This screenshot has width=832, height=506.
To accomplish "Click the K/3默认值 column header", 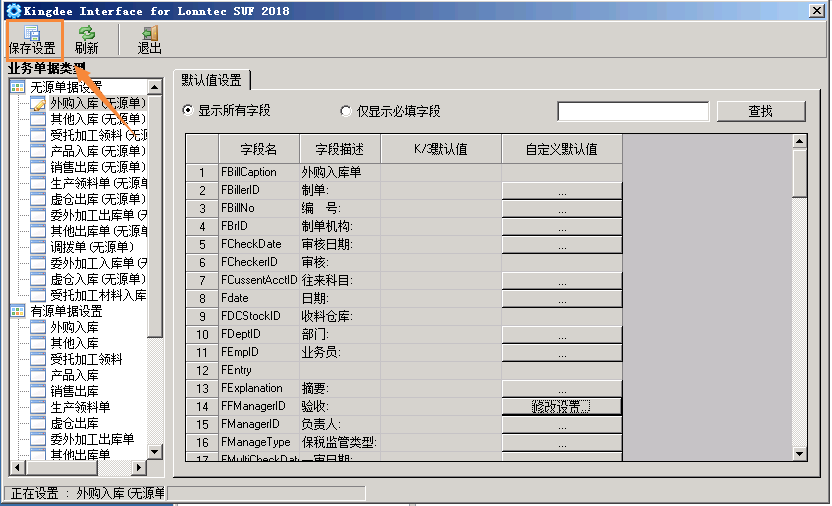I will (x=441, y=149).
